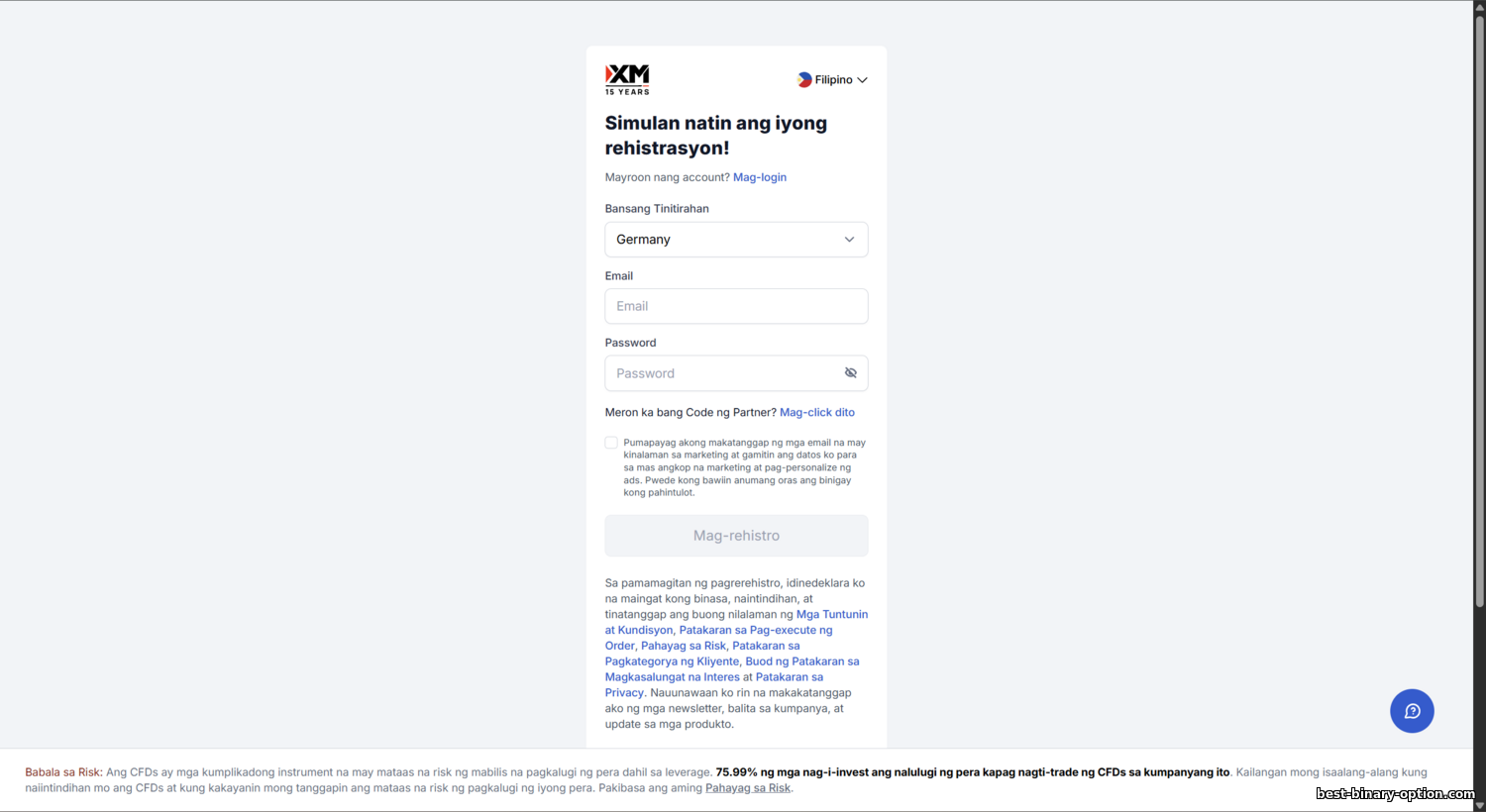Image resolution: width=1486 pixels, height=812 pixels.
Task: Click the Mag-click dito partner code link
Action: click(817, 412)
